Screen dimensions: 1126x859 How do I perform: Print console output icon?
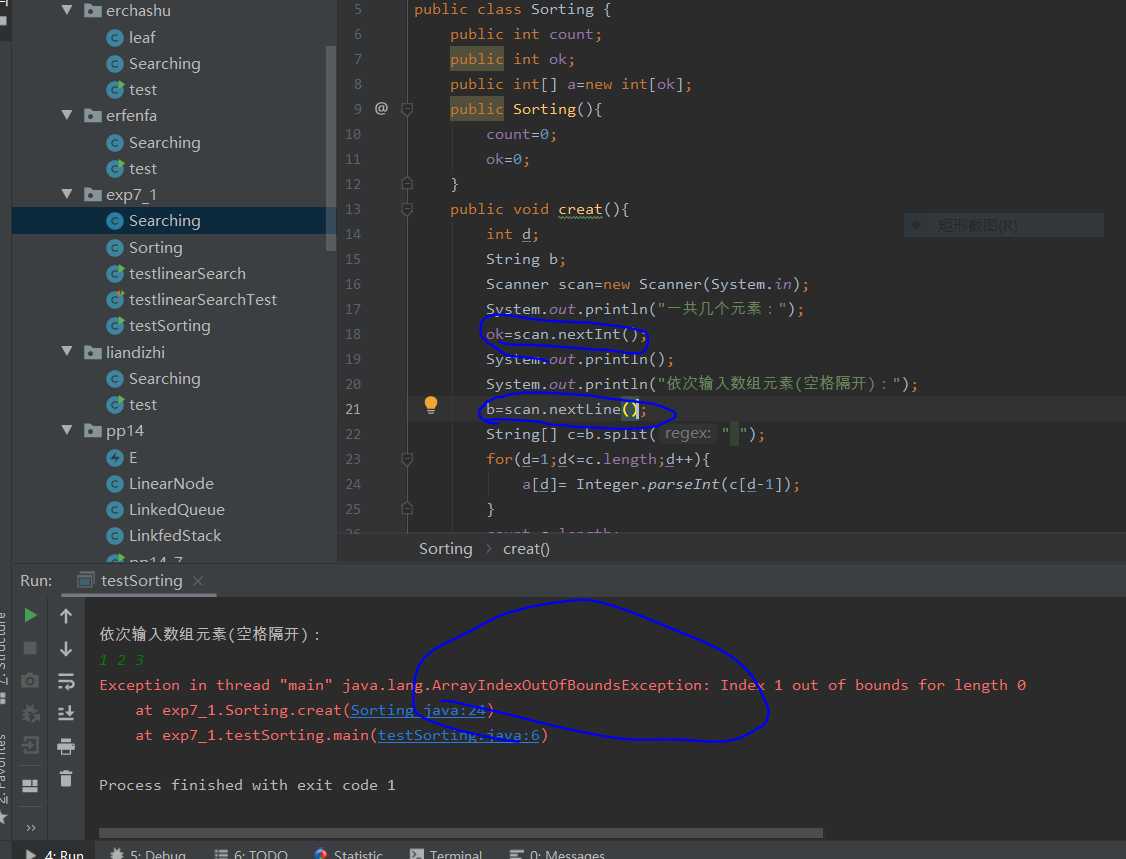point(65,747)
